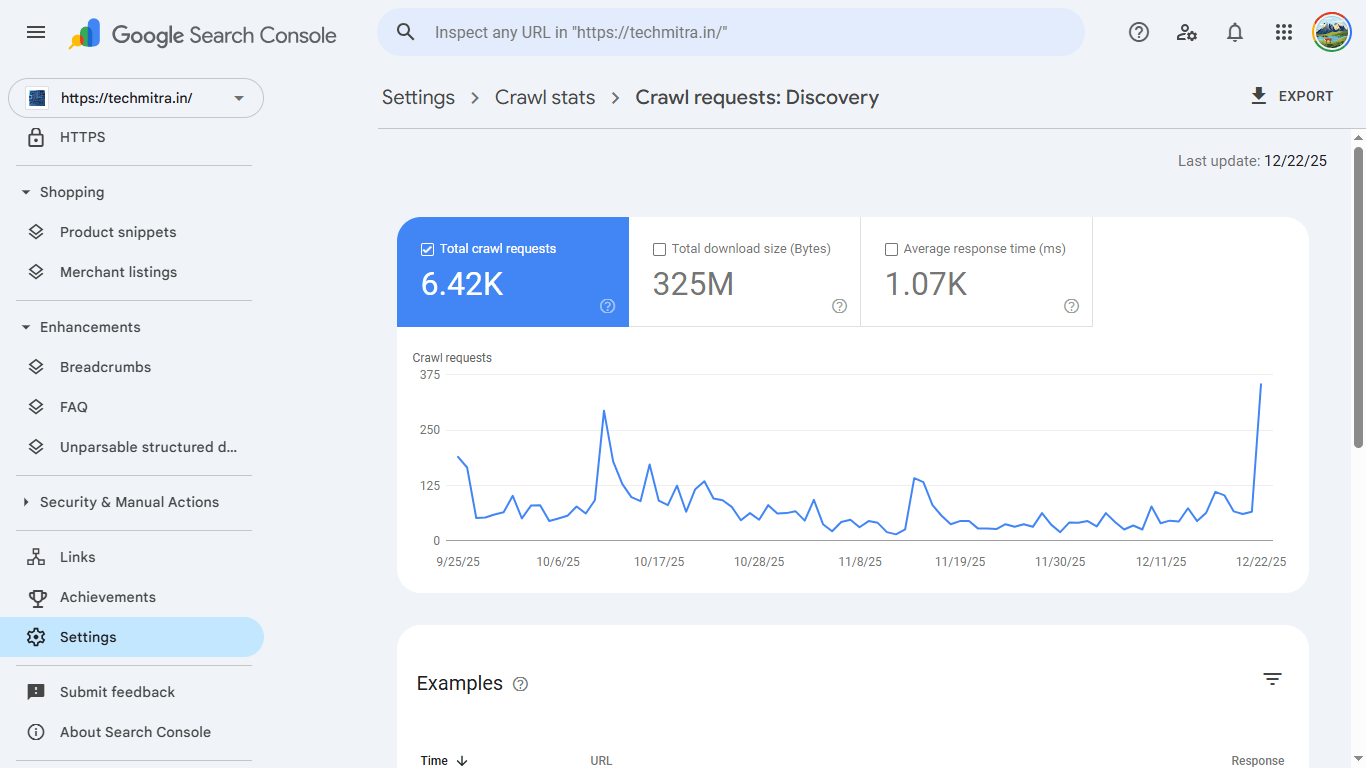Open the Help question mark icon

1138,32
